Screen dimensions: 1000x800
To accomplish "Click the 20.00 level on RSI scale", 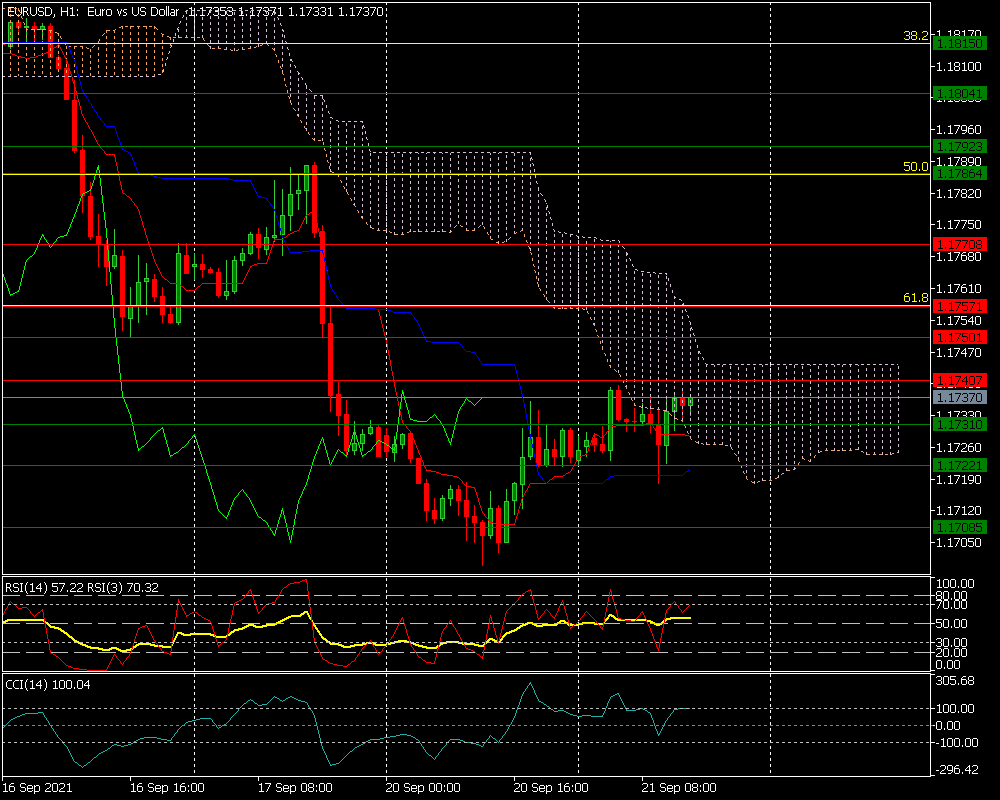I will pyautogui.click(x=952, y=652).
